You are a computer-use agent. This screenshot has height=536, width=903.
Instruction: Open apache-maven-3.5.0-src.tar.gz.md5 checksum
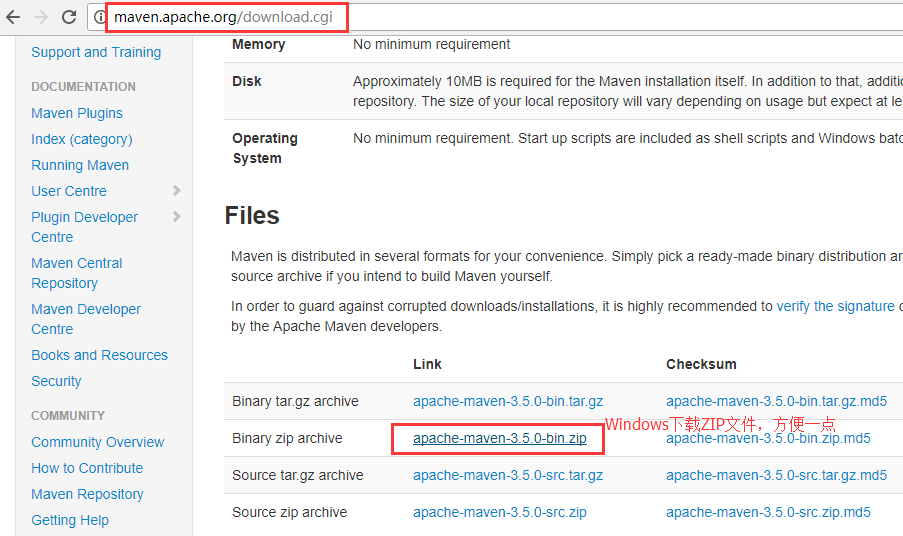(x=776, y=475)
